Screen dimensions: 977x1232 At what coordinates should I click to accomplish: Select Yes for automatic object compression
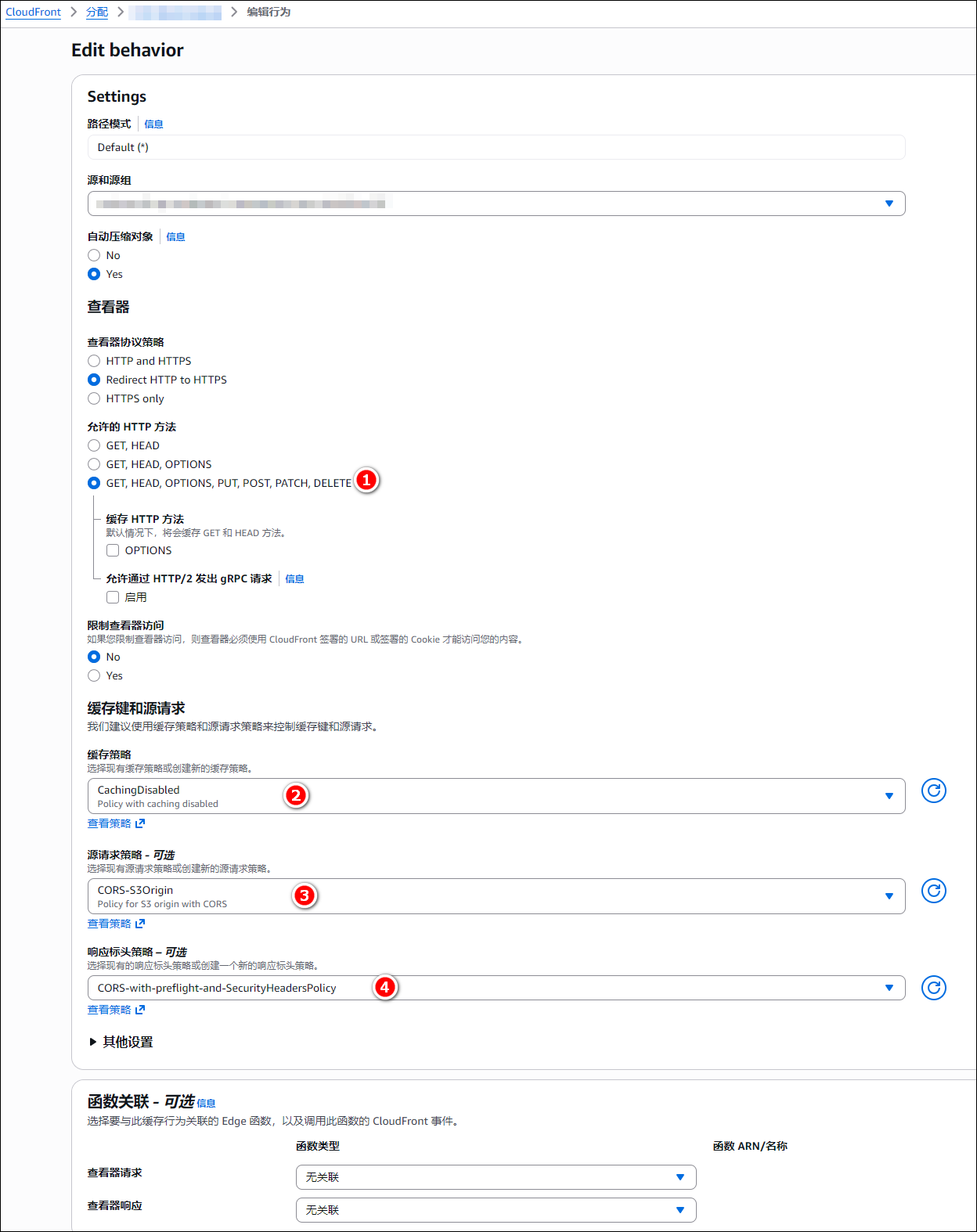pyautogui.click(x=94, y=274)
